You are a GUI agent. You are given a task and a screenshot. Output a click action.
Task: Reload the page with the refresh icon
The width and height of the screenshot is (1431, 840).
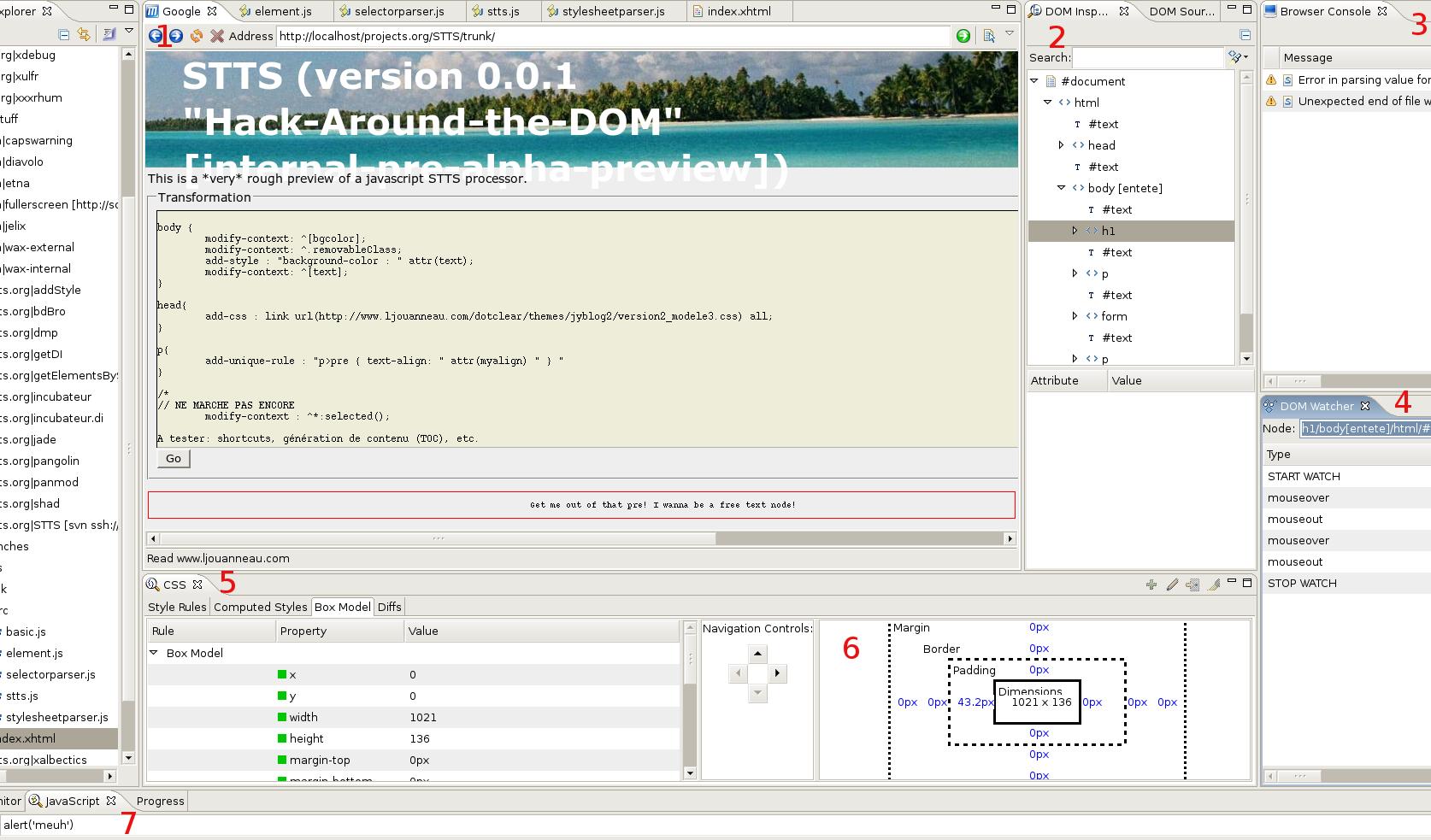tap(197, 36)
